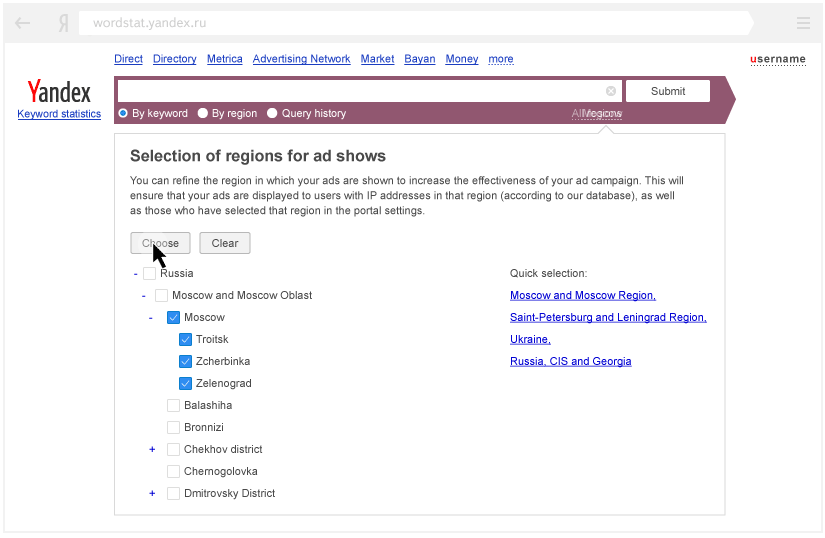Open the Money service link
The image size is (825, 538).
(462, 59)
